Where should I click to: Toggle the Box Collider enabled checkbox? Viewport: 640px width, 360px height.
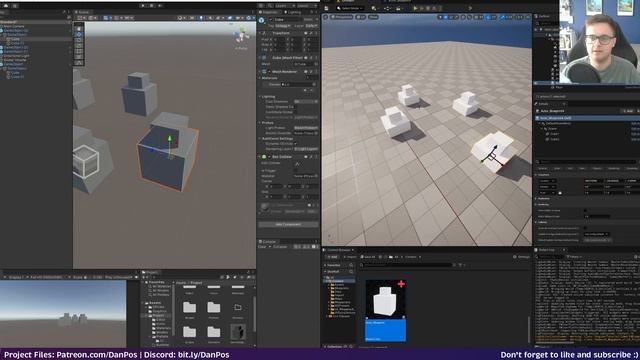pos(269,157)
